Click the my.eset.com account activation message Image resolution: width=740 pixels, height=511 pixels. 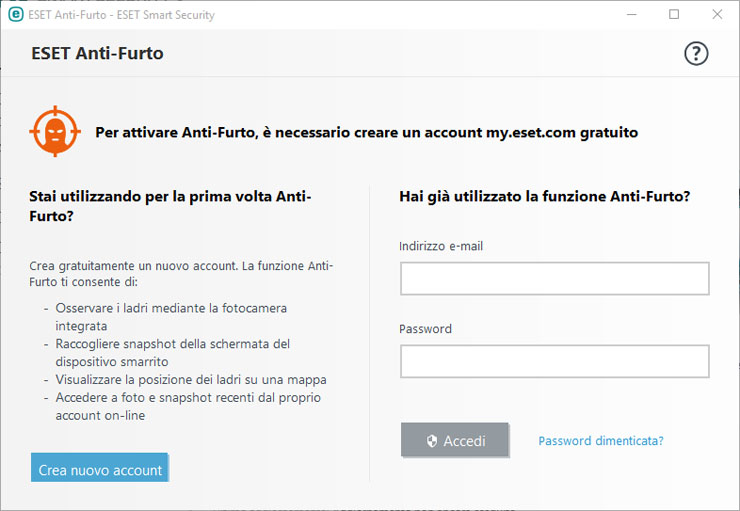tap(366, 132)
